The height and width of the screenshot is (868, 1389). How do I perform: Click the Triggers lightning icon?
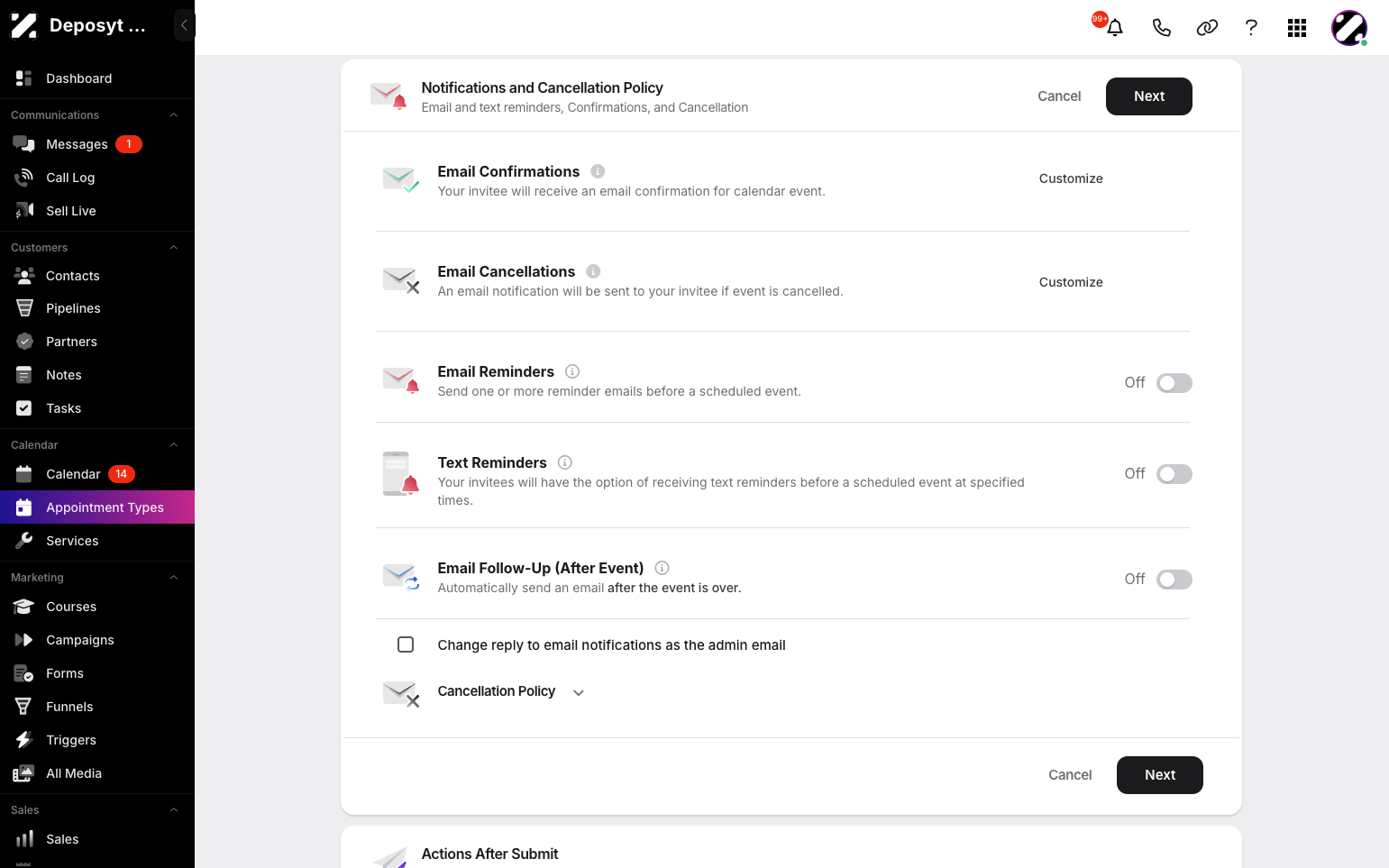coord(24,740)
